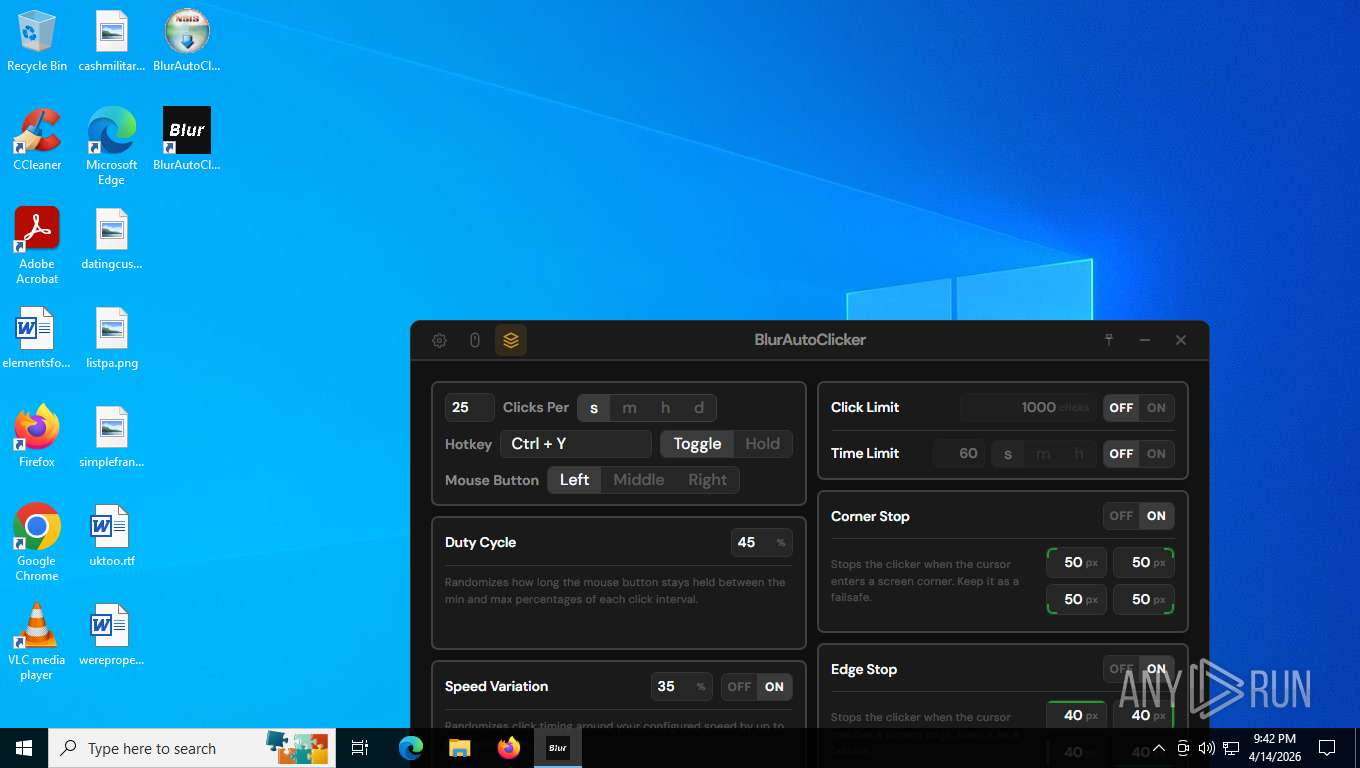Viewport: 1360px width, 768px height.
Task: Open Task View from taskbar
Action: [x=360, y=748]
